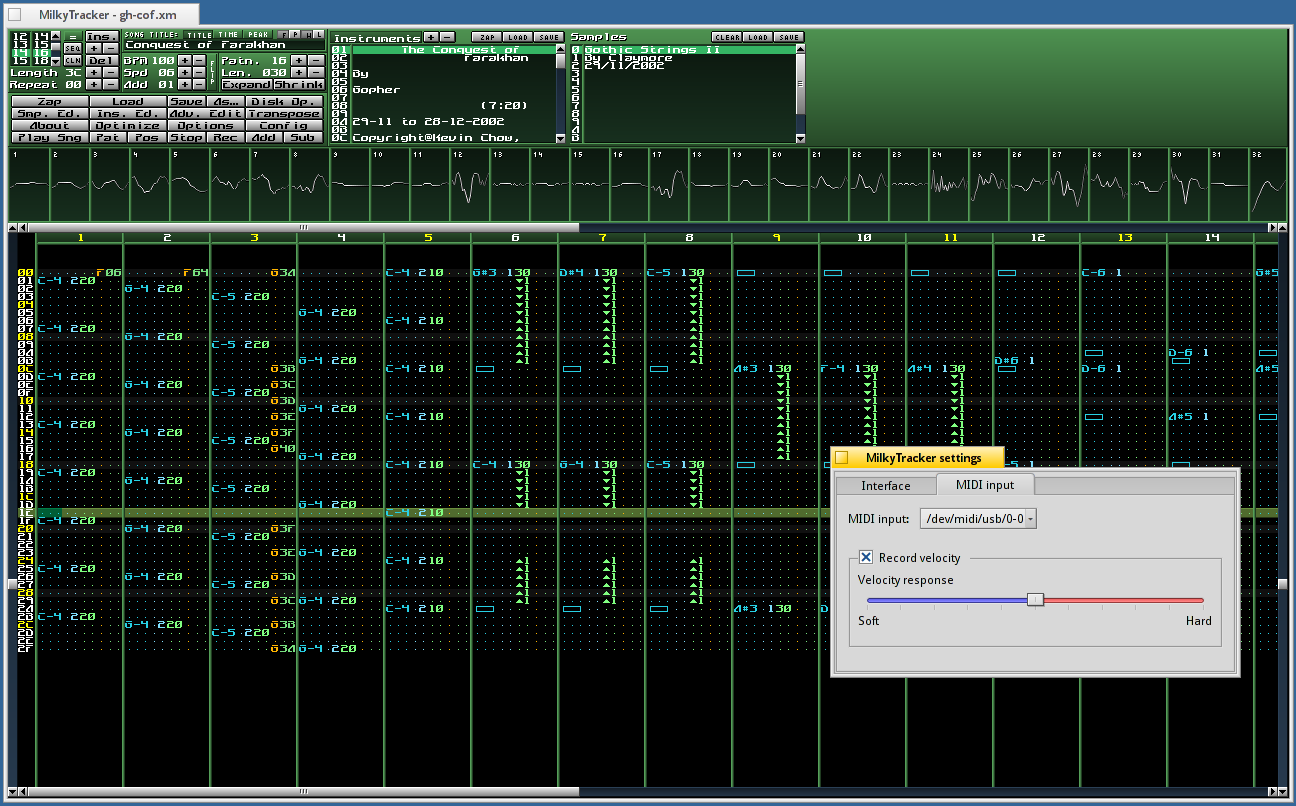Switch display to TIME mode
This screenshot has width=1296, height=806.
(x=229, y=35)
